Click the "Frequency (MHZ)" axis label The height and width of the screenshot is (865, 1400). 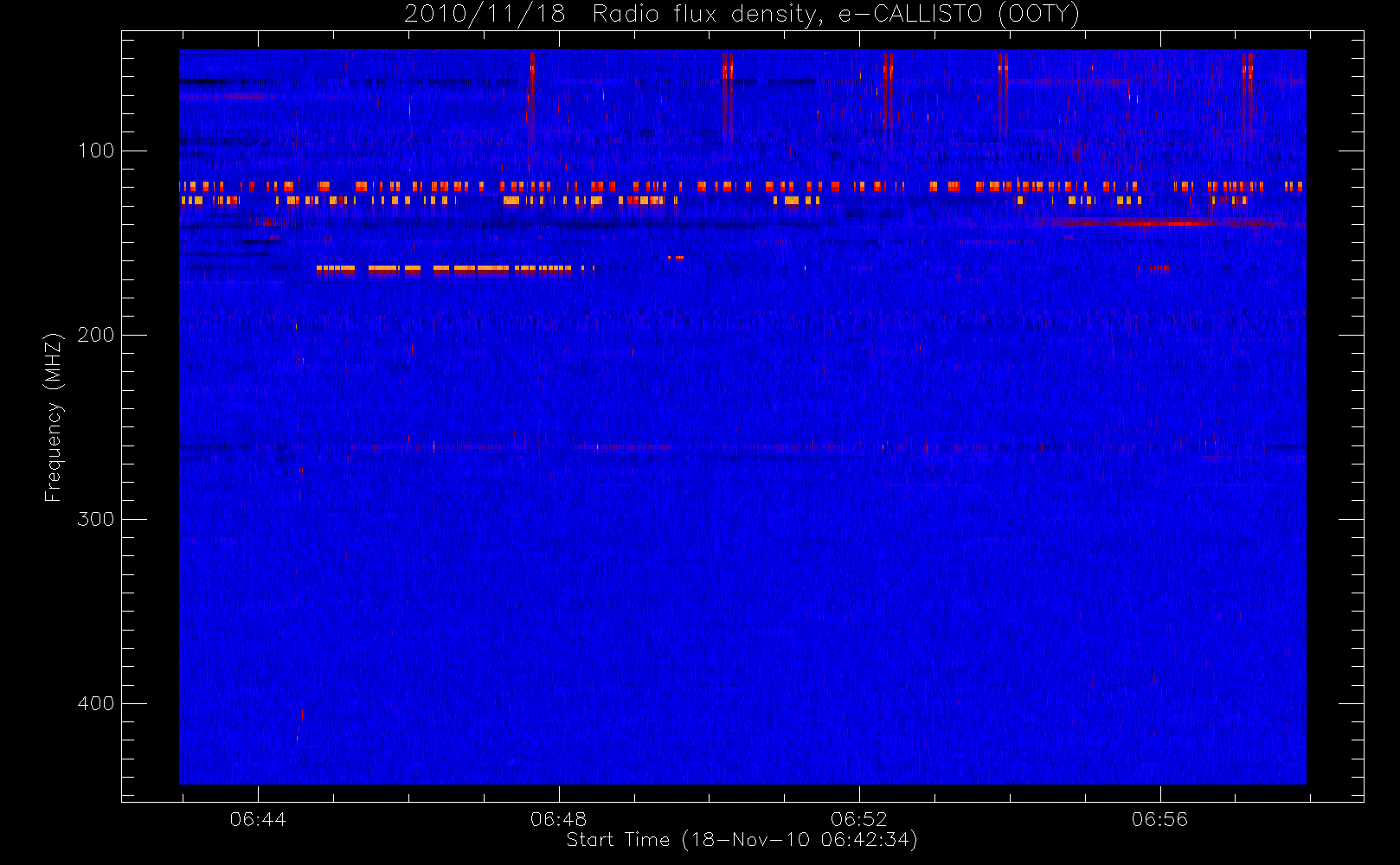pyautogui.click(x=54, y=417)
